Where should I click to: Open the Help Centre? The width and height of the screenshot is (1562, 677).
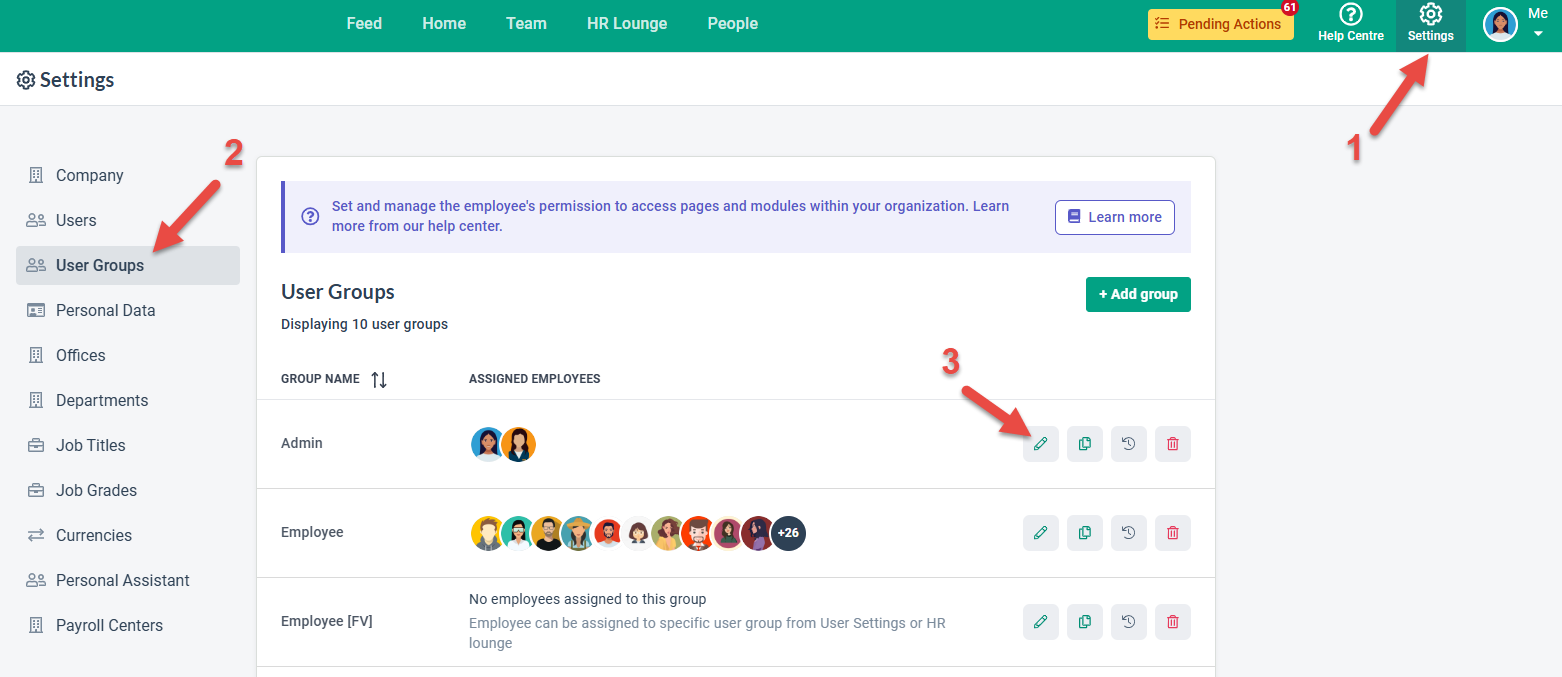1350,23
